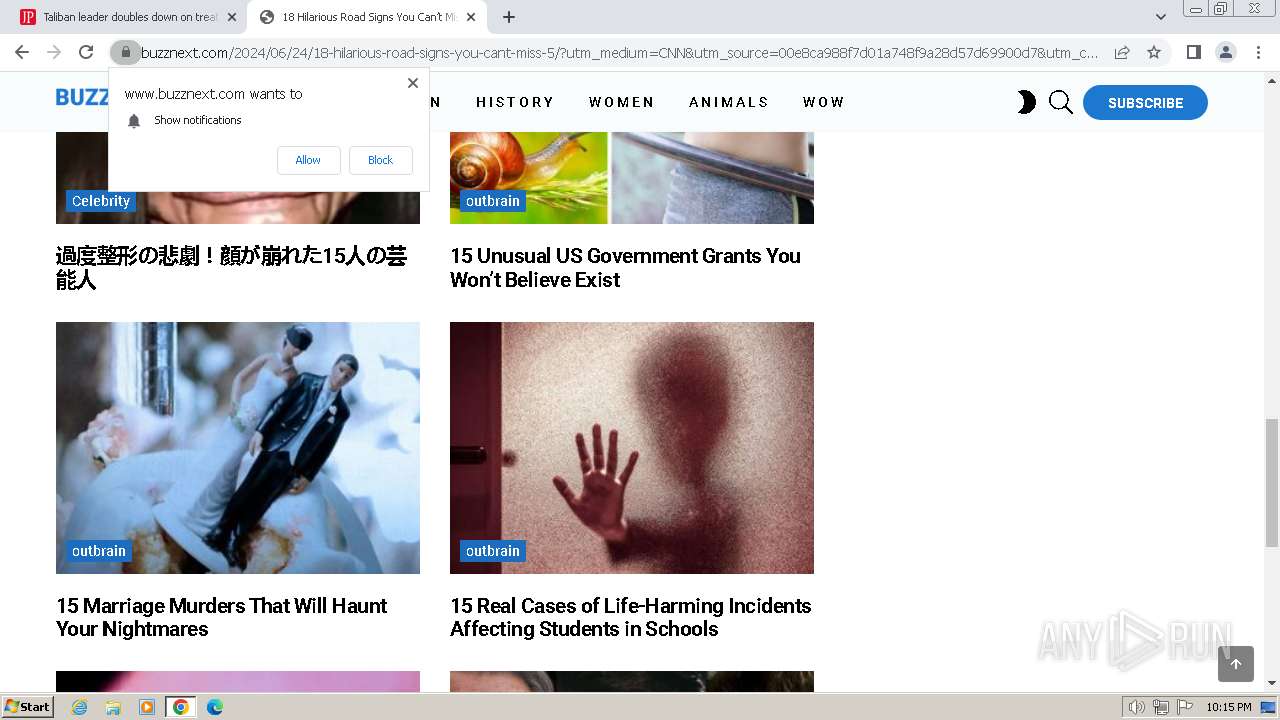
Task: Open the shadowy hand on glass thumbnail
Action: [x=632, y=448]
